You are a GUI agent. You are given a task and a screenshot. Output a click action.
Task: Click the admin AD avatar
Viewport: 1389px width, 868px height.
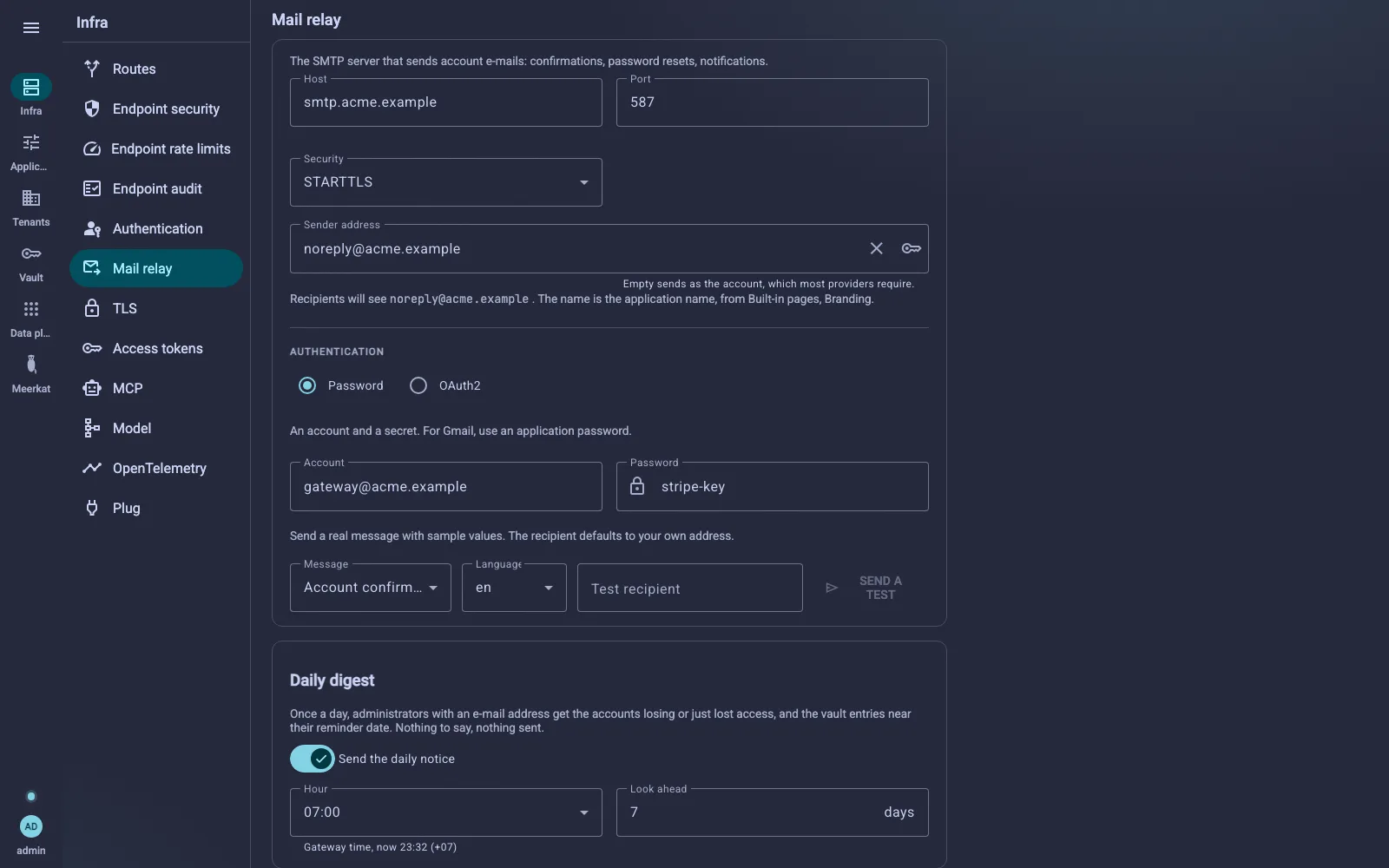pyautogui.click(x=31, y=826)
